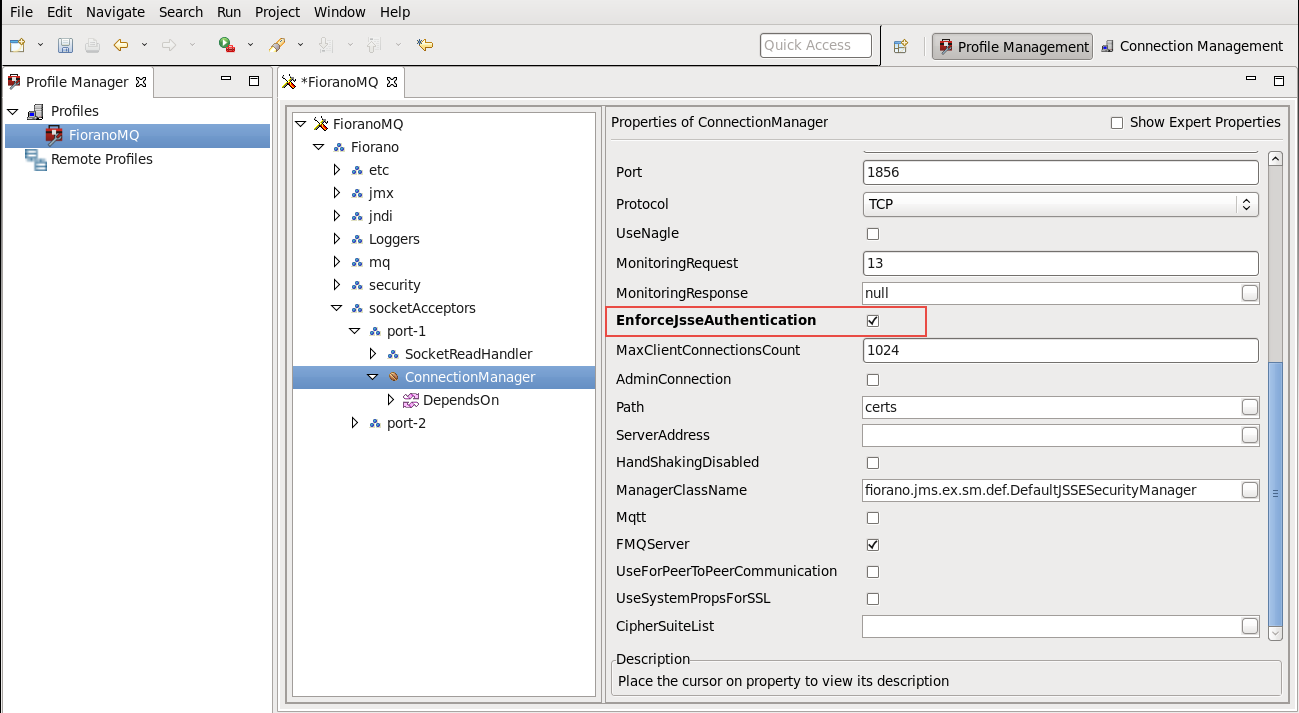Click the editor button beside Path field
1299x713 pixels.
click(1249, 407)
